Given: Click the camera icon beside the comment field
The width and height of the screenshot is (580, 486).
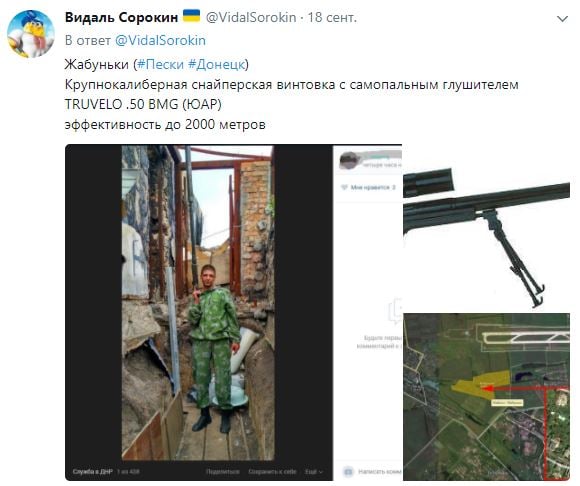Looking at the screenshot, I should pyautogui.click(x=348, y=472).
